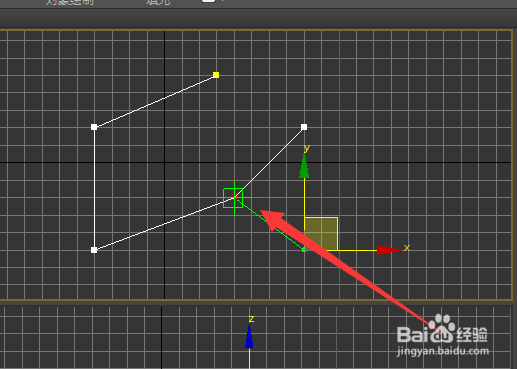Select the upper-right white spline vertex

pos(304,127)
